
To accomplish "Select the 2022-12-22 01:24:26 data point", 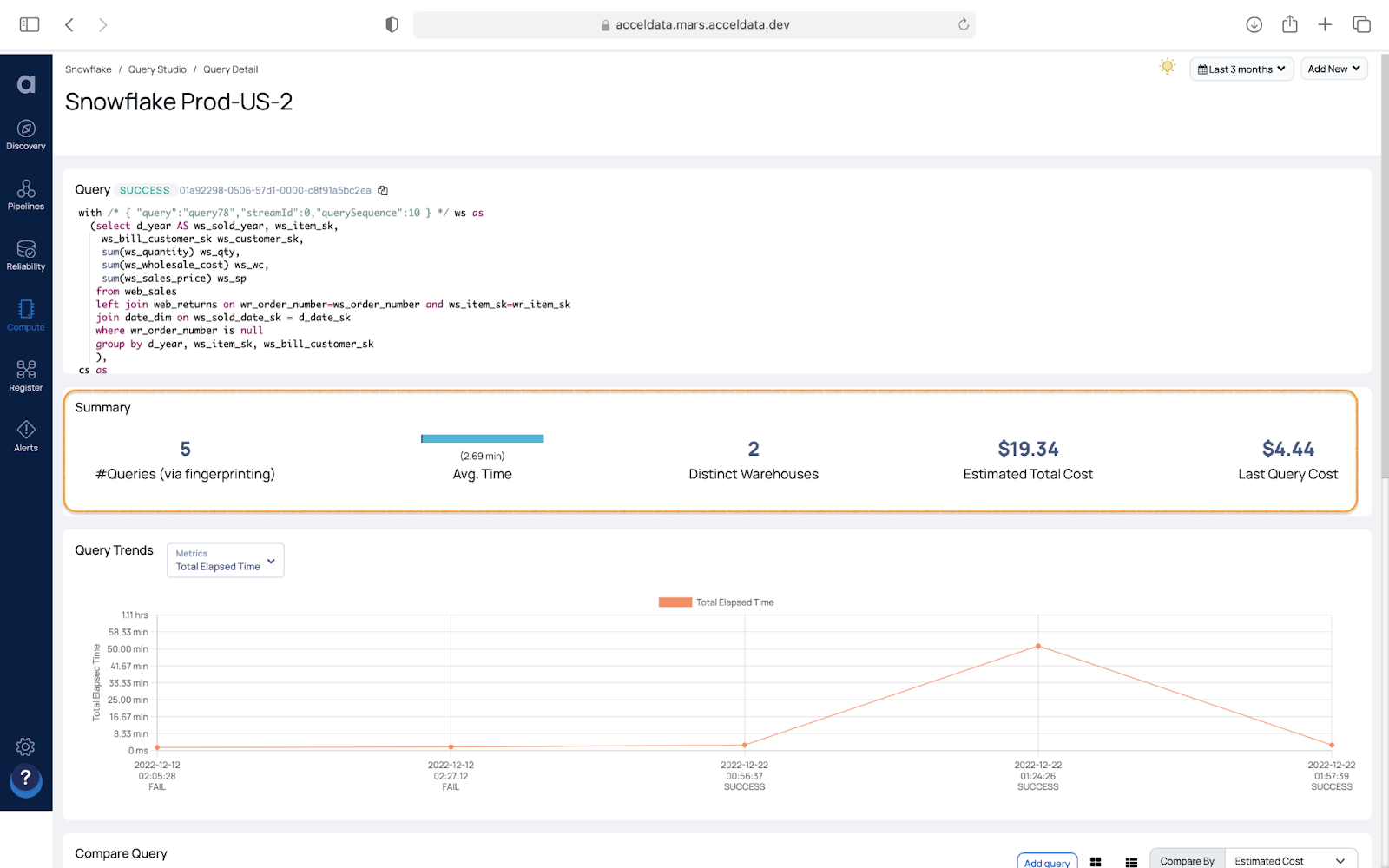I will pos(1038,646).
